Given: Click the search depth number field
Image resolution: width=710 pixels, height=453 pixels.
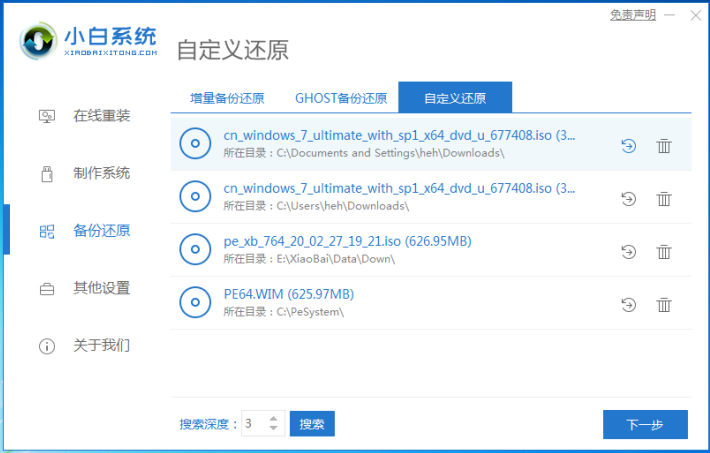Looking at the screenshot, I should tap(253, 424).
